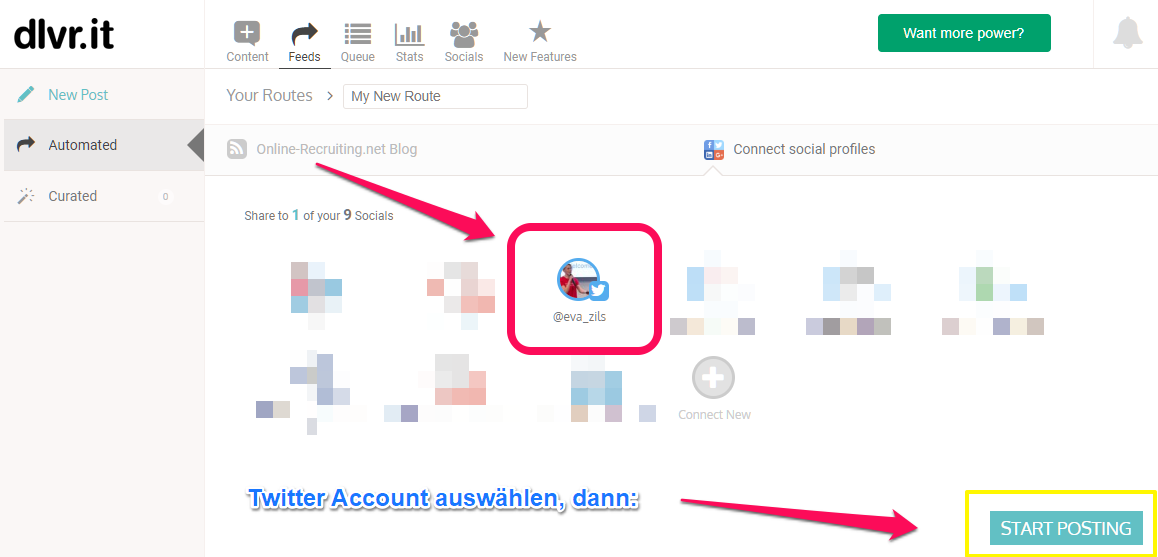Click the notifications bell icon

(x=1127, y=33)
